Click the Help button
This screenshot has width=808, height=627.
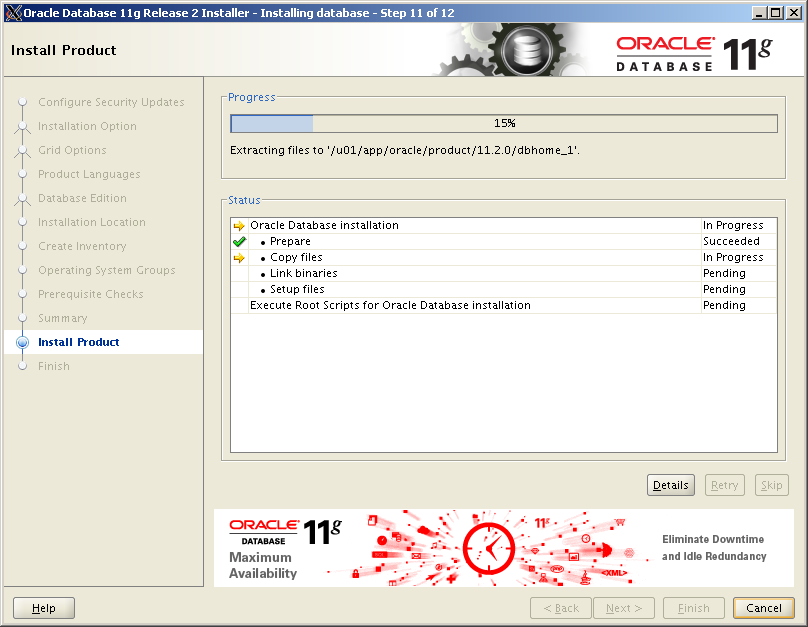tap(43, 607)
